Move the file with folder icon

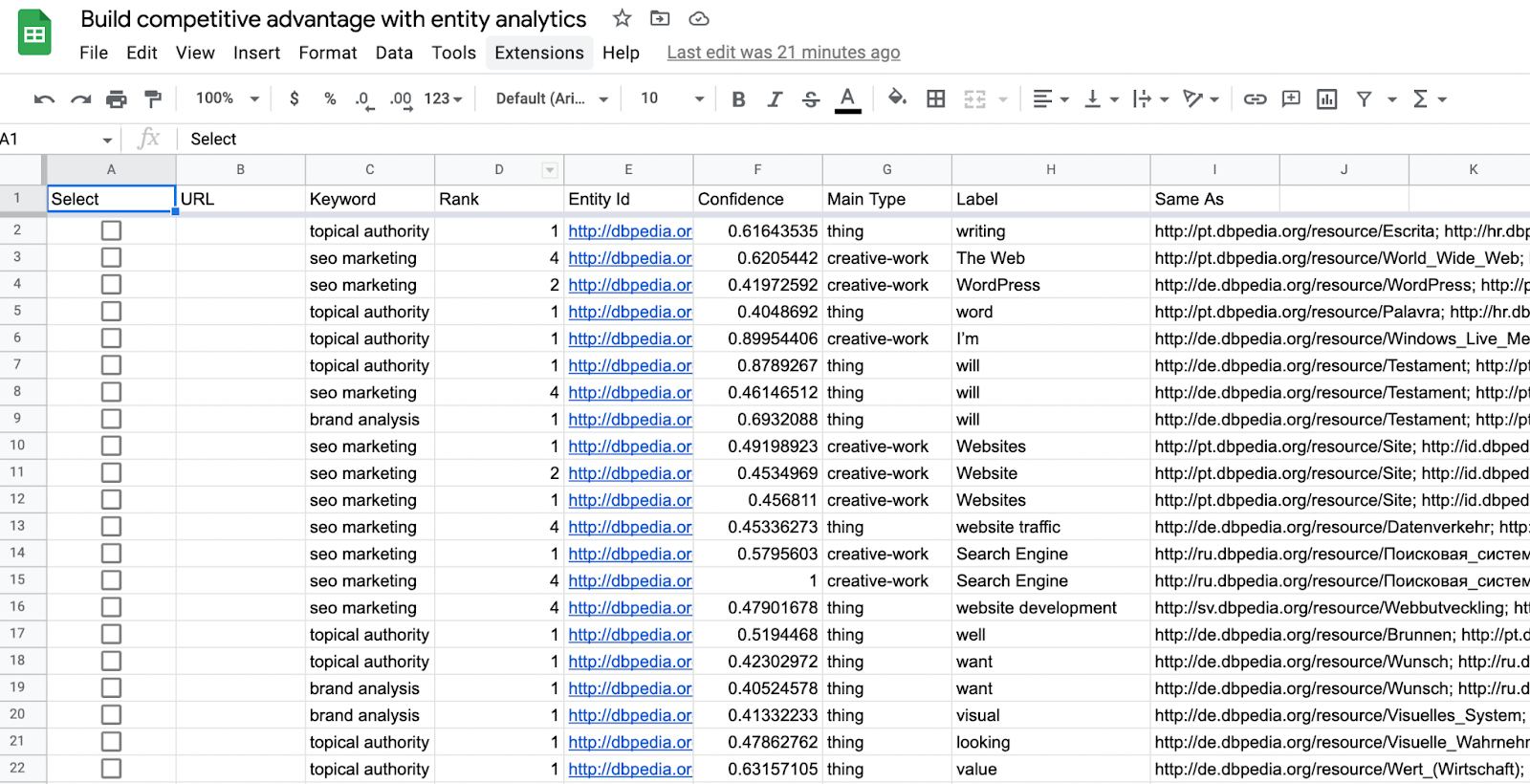(660, 18)
